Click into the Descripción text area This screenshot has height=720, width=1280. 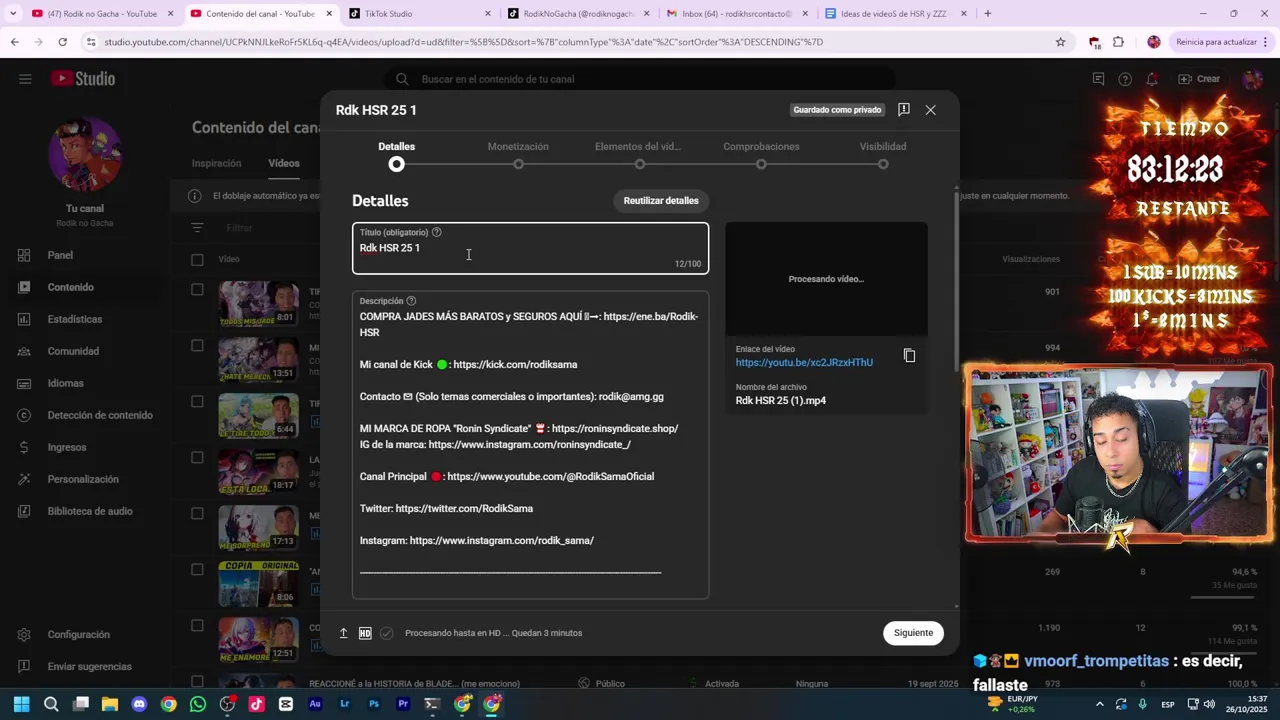click(x=530, y=445)
